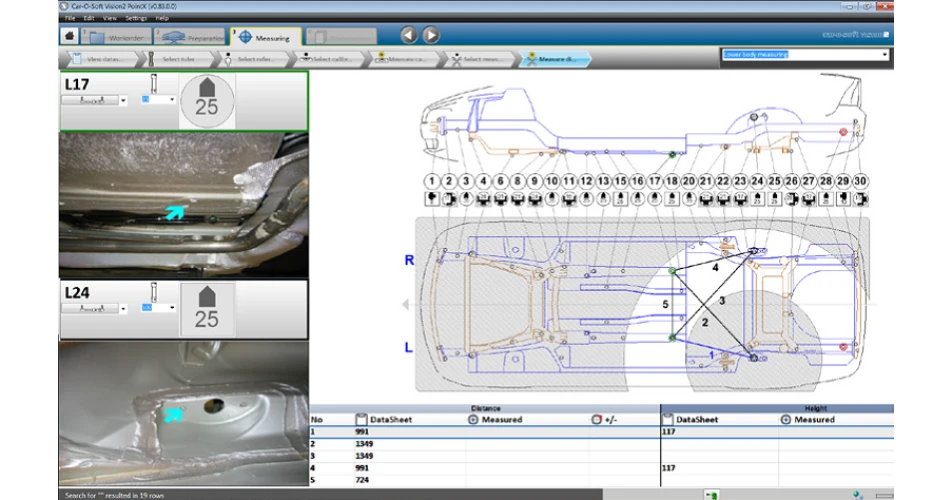Click the green status bar icon
Screen dimensions: 952x500
point(711,495)
